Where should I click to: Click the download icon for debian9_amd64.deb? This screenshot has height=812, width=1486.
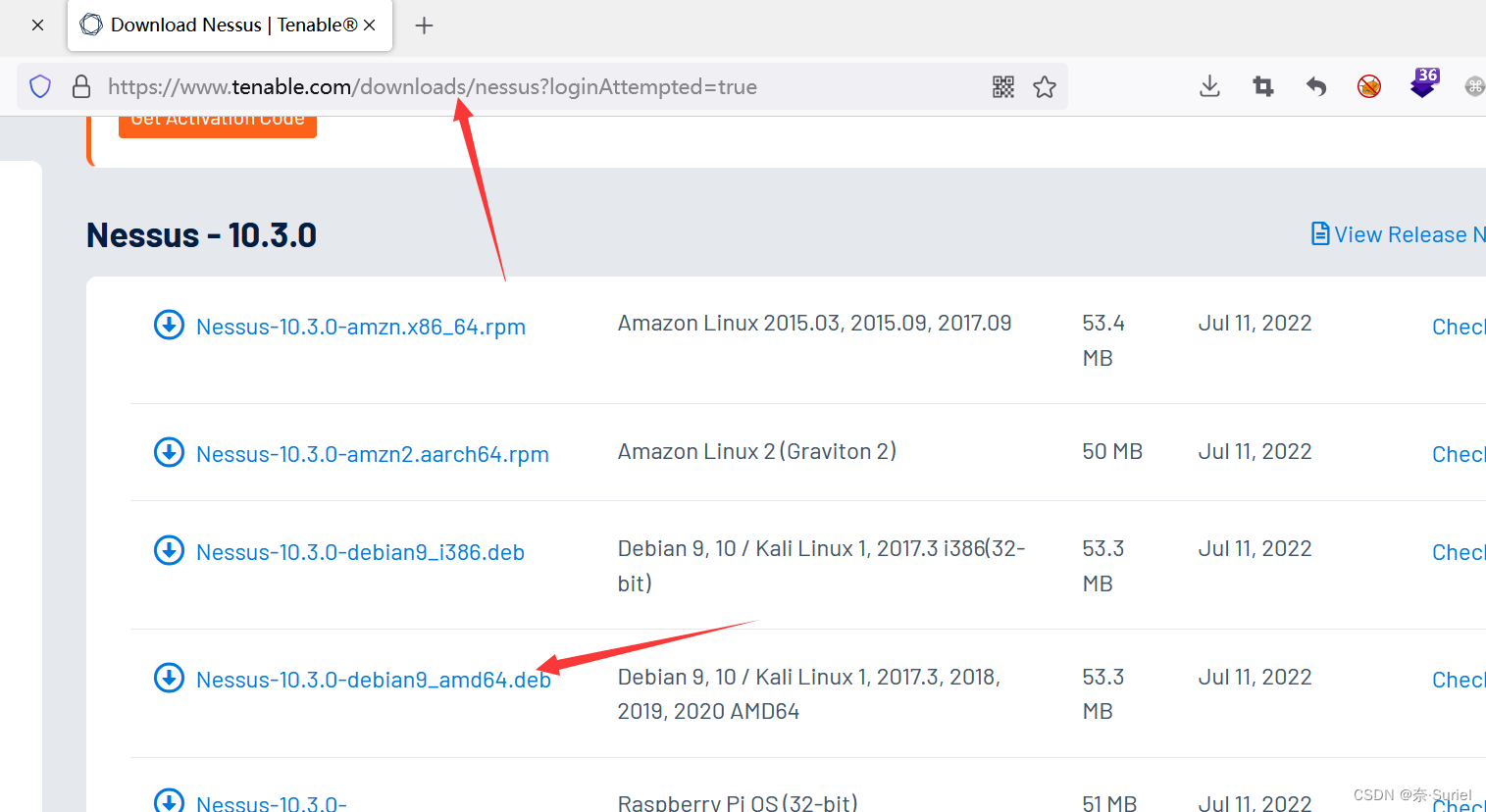[169, 678]
